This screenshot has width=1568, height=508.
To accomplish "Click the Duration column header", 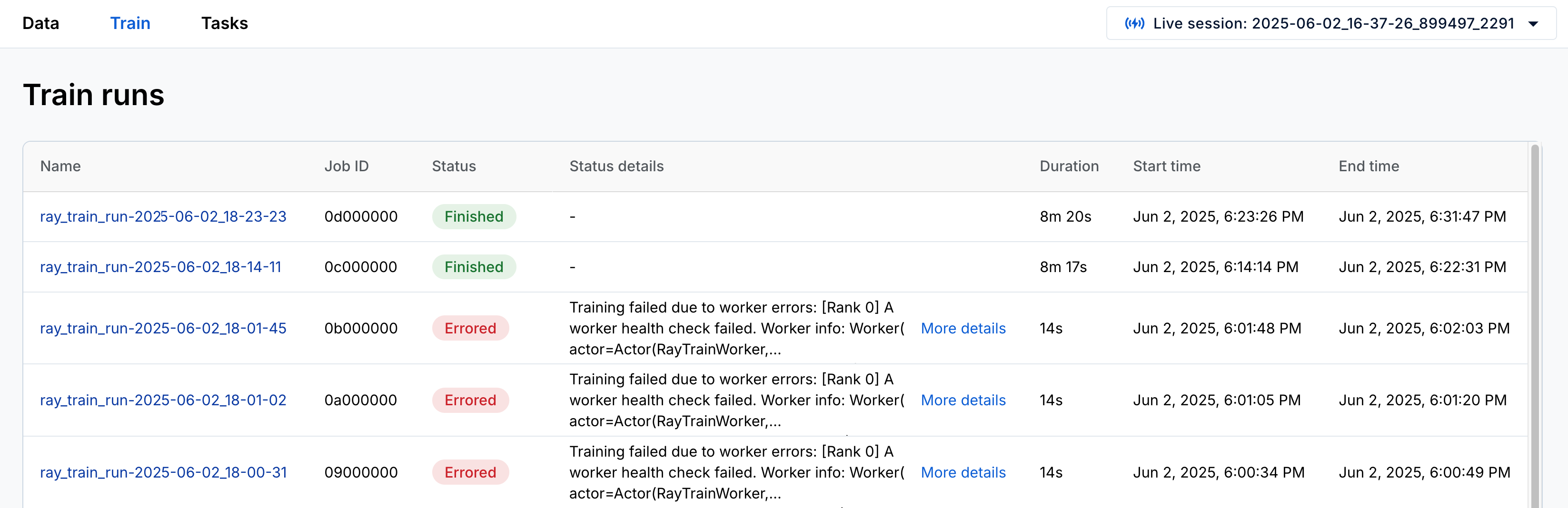I will 1069,166.
